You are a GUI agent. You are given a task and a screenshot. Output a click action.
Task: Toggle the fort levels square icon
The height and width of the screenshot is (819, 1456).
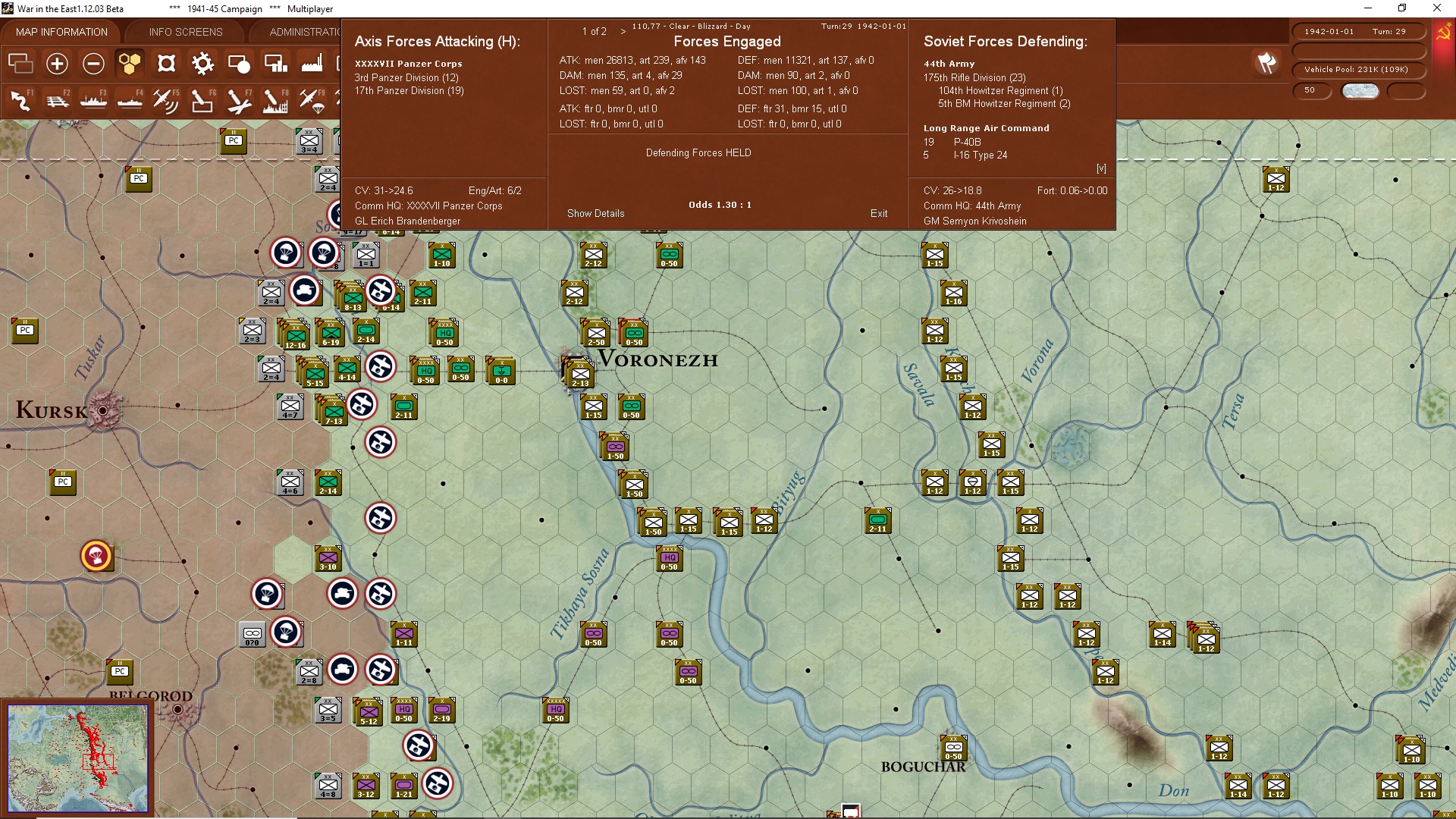pos(166,64)
